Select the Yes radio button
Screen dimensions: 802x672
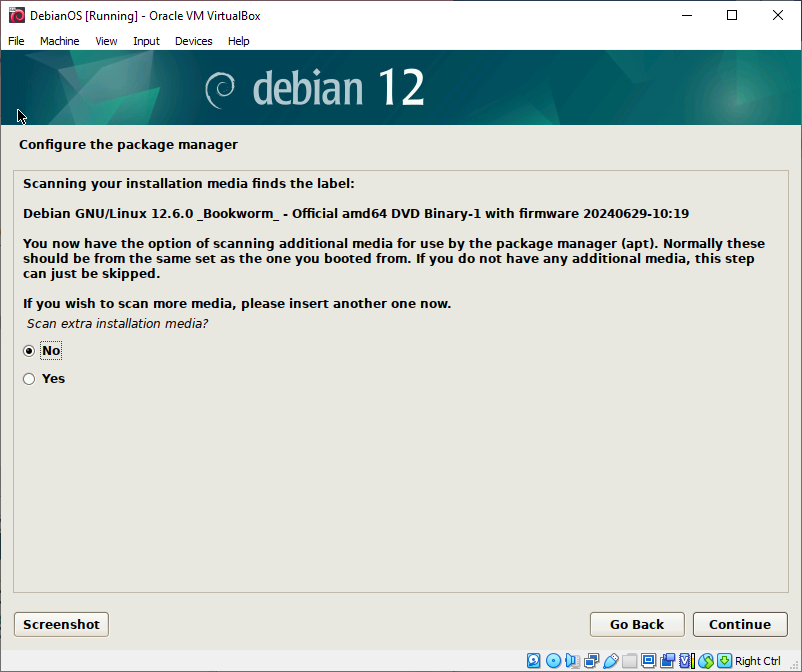click(x=29, y=379)
